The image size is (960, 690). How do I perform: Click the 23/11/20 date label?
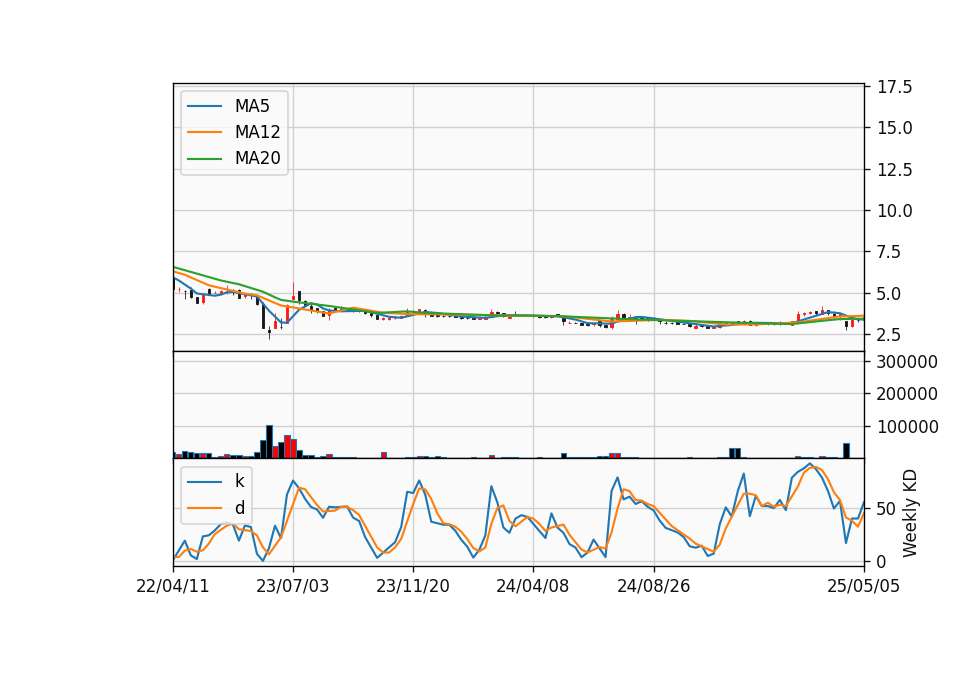click(x=413, y=586)
